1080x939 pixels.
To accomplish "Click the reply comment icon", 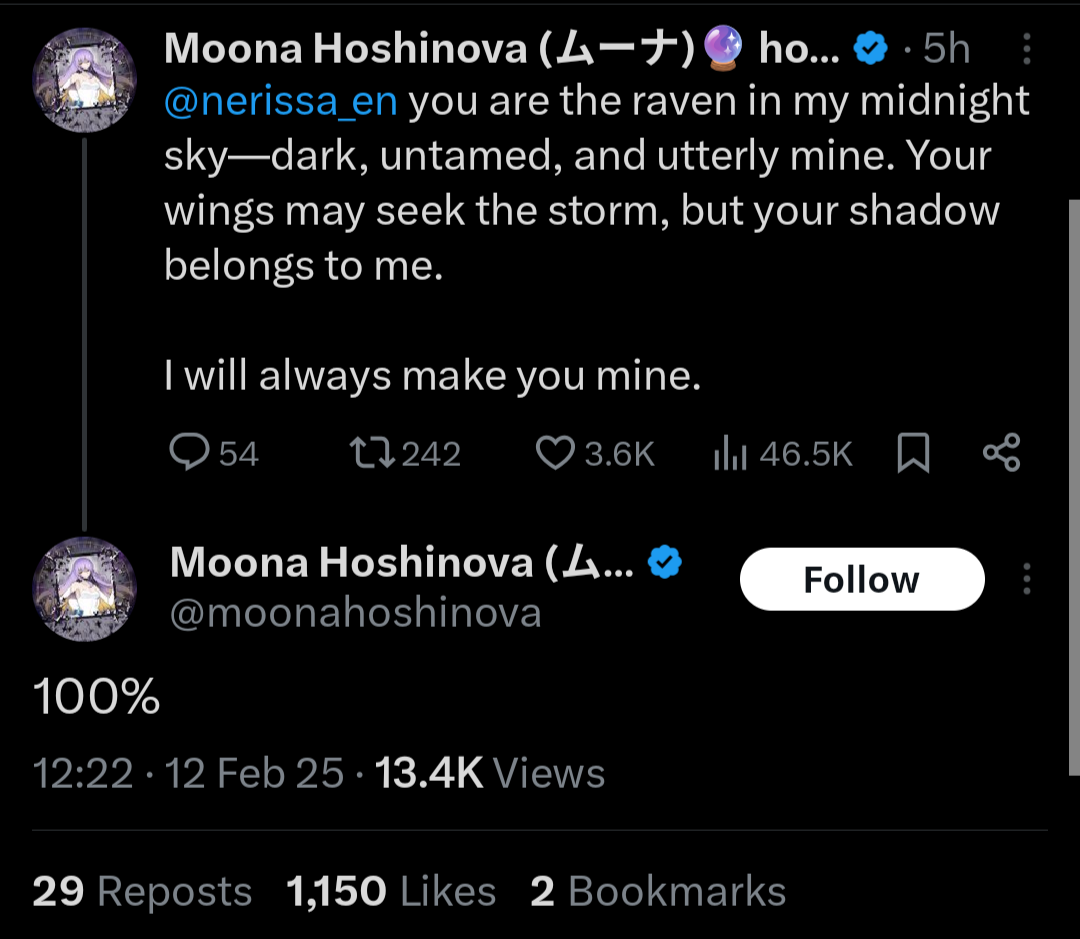I will pyautogui.click(x=187, y=453).
